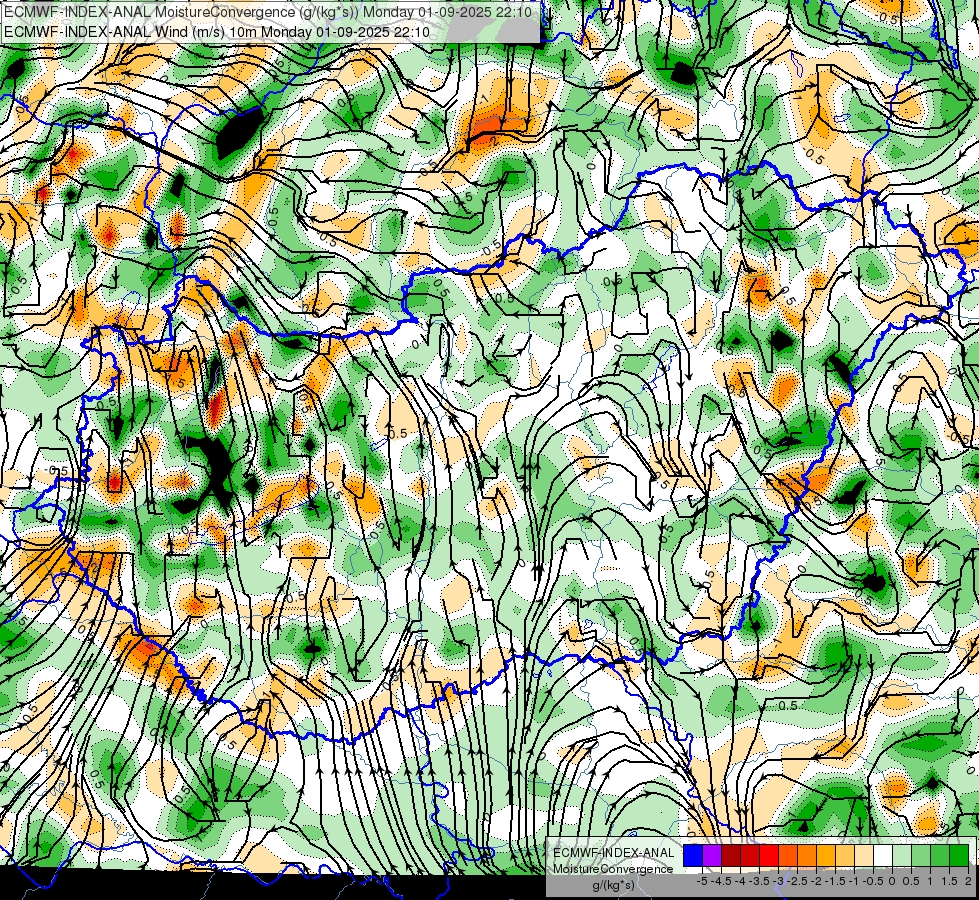The height and width of the screenshot is (900, 979).
Task: Click the '-1.5' tick label in the legend
Action: pos(835,881)
